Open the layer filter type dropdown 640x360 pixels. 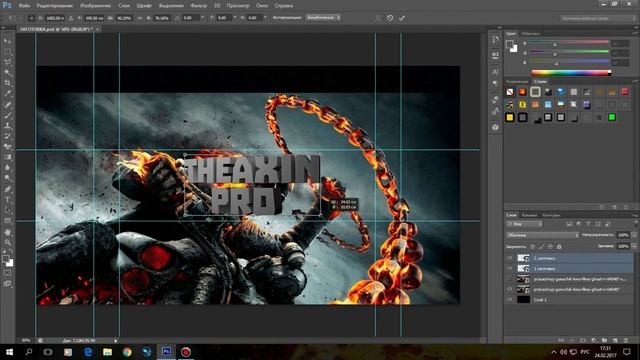(524, 224)
